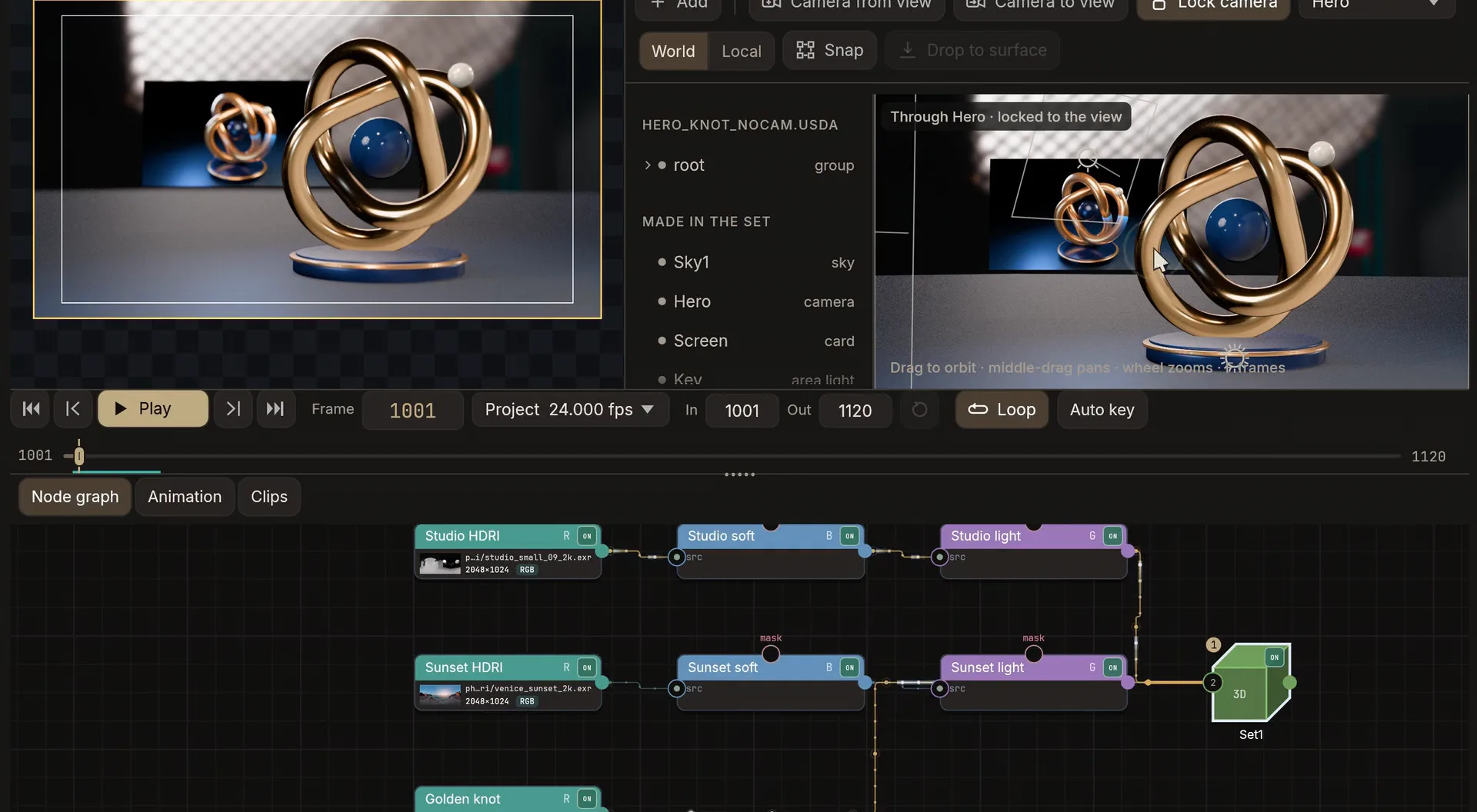Toggle ON switch on Set1 node
The height and width of the screenshot is (812, 1477).
coord(1275,657)
